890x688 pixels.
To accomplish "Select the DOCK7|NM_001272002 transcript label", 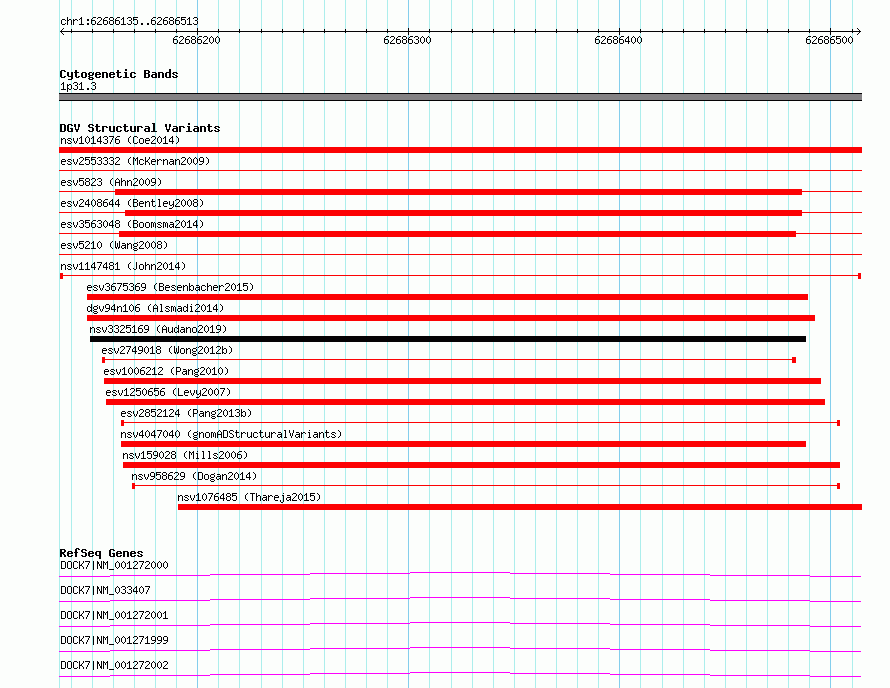I will [x=114, y=665].
